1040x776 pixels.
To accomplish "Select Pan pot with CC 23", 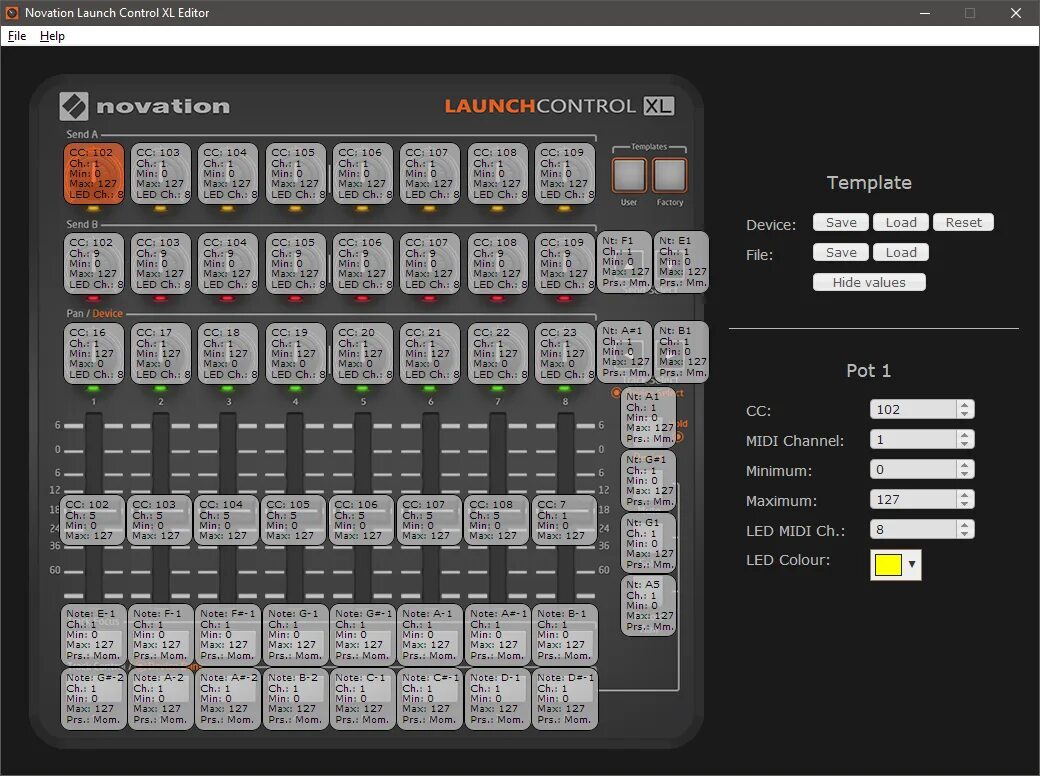I will 564,354.
